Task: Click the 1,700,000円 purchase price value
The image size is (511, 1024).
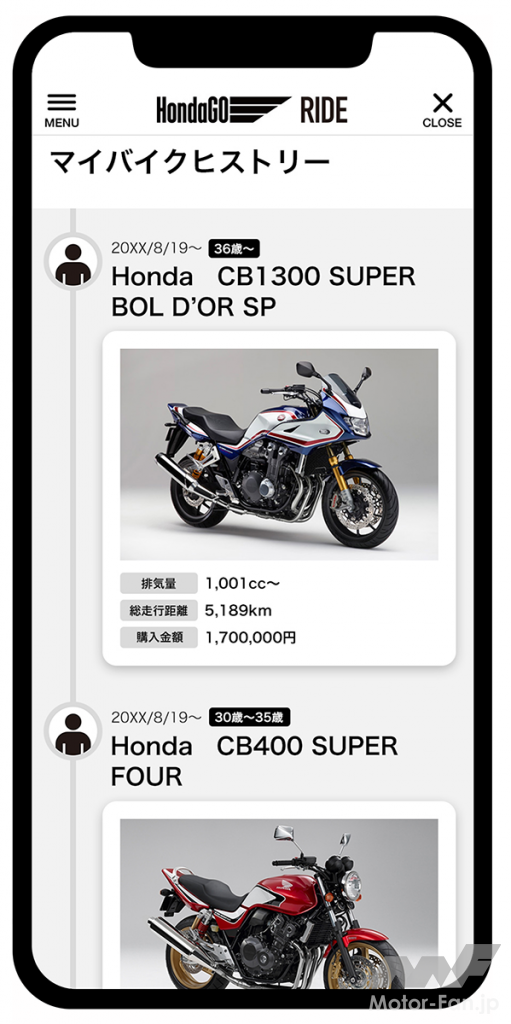Action: coord(251,638)
